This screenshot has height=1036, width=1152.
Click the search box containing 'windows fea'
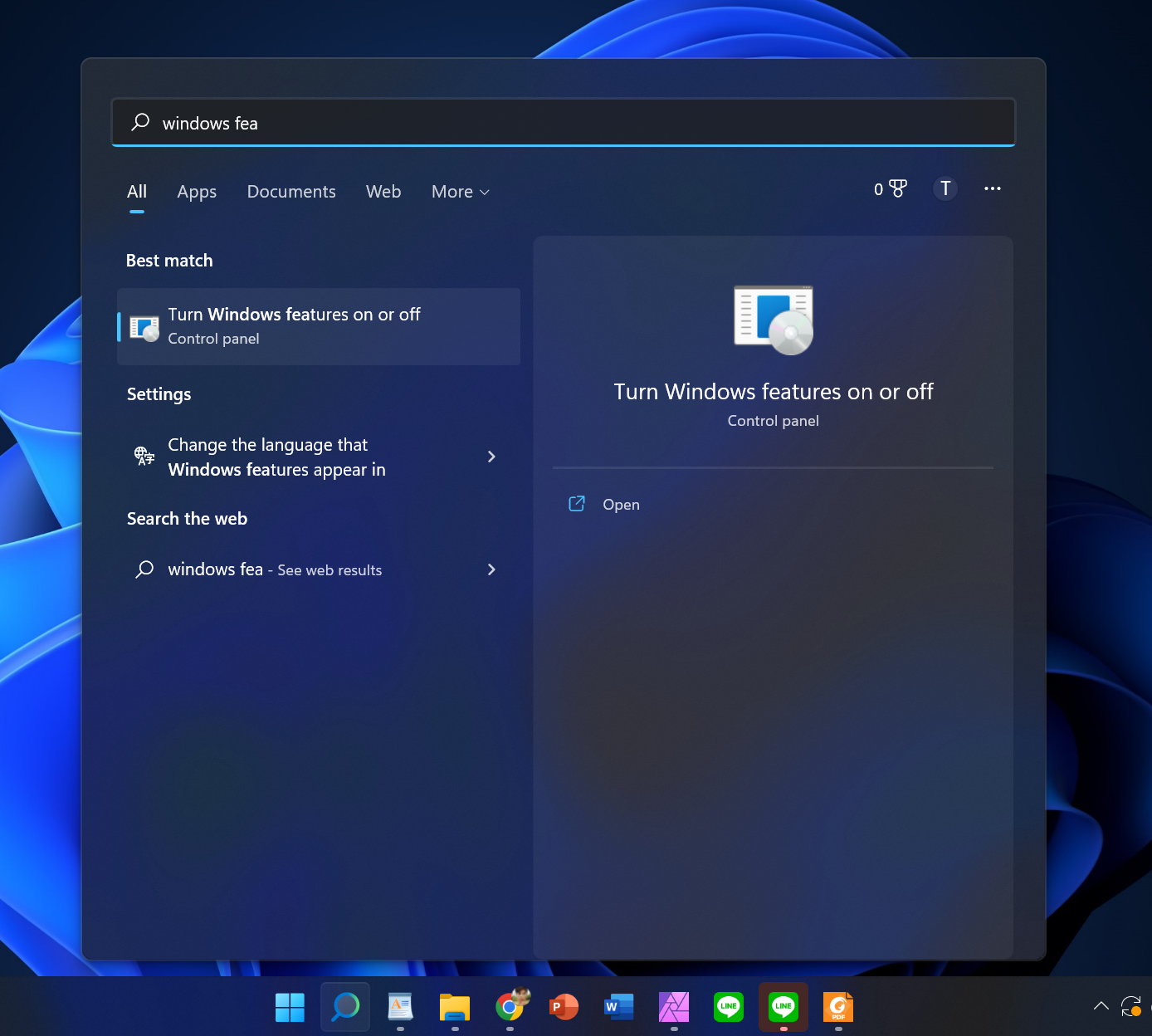[564, 123]
